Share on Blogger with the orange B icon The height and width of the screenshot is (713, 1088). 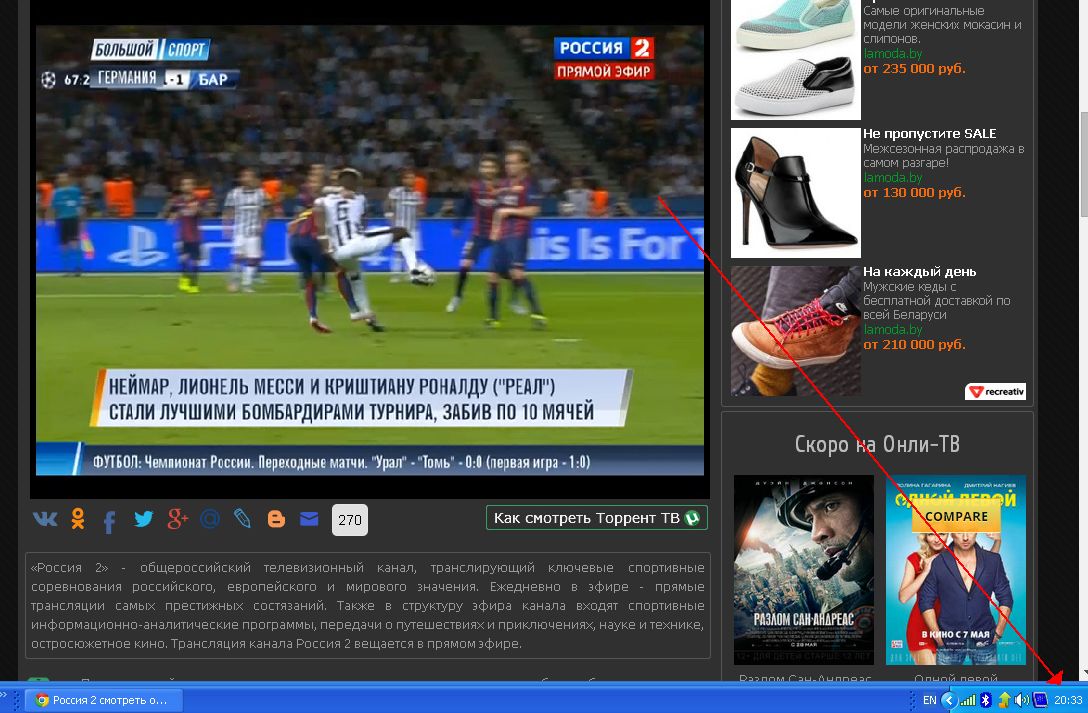pos(276,519)
